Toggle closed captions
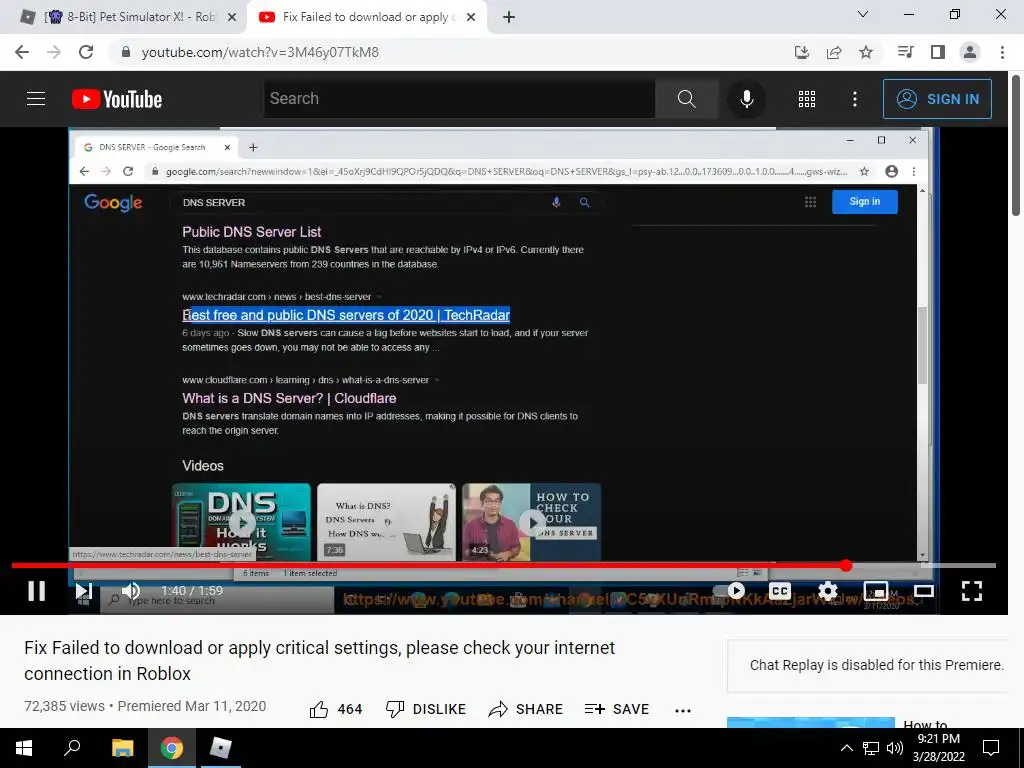Screen dimensions: 1024x768 pyautogui.click(x=780, y=591)
